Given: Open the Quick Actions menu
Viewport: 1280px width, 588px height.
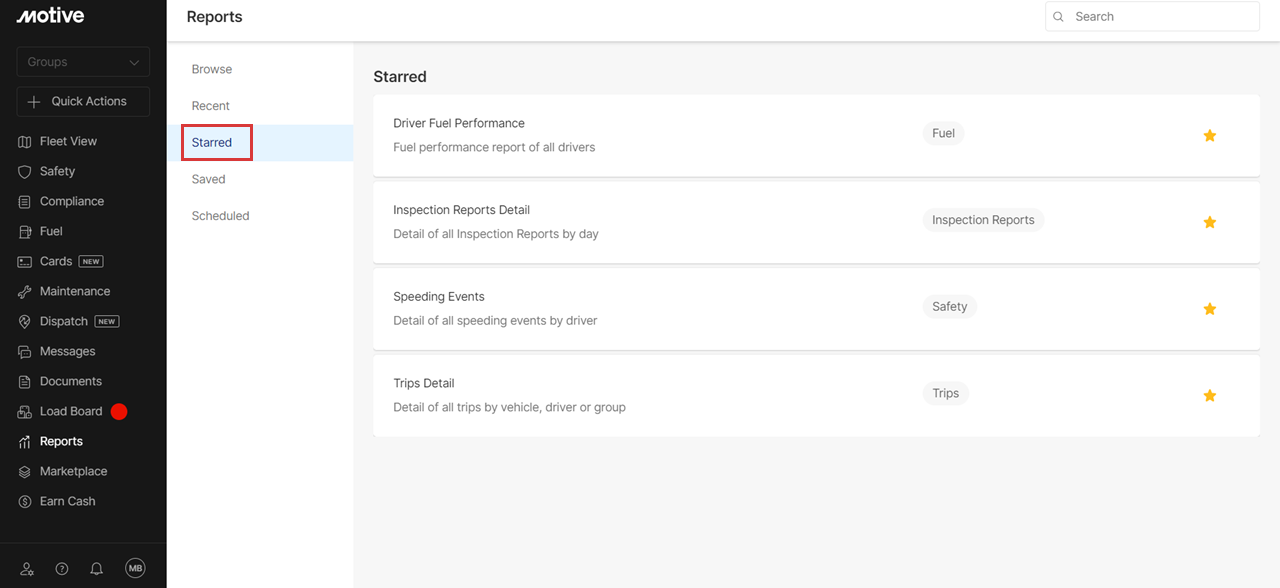Looking at the screenshot, I should (83, 101).
